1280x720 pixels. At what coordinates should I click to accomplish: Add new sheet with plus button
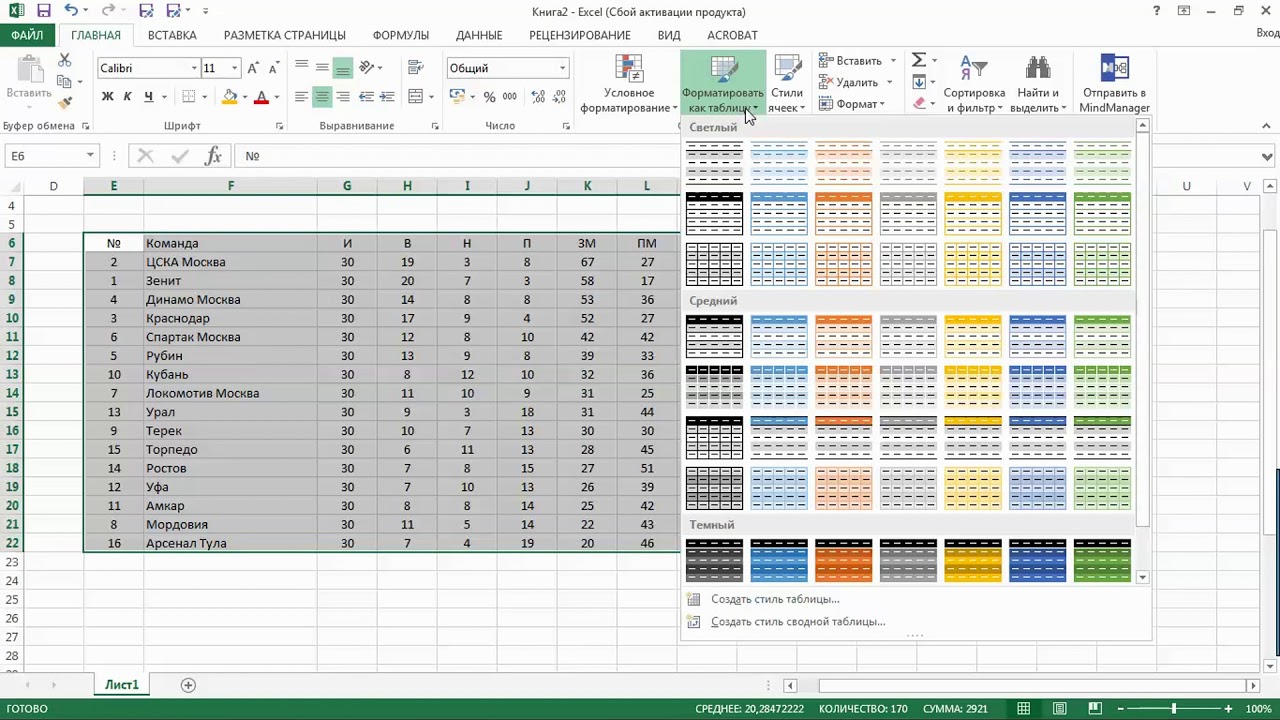[188, 685]
